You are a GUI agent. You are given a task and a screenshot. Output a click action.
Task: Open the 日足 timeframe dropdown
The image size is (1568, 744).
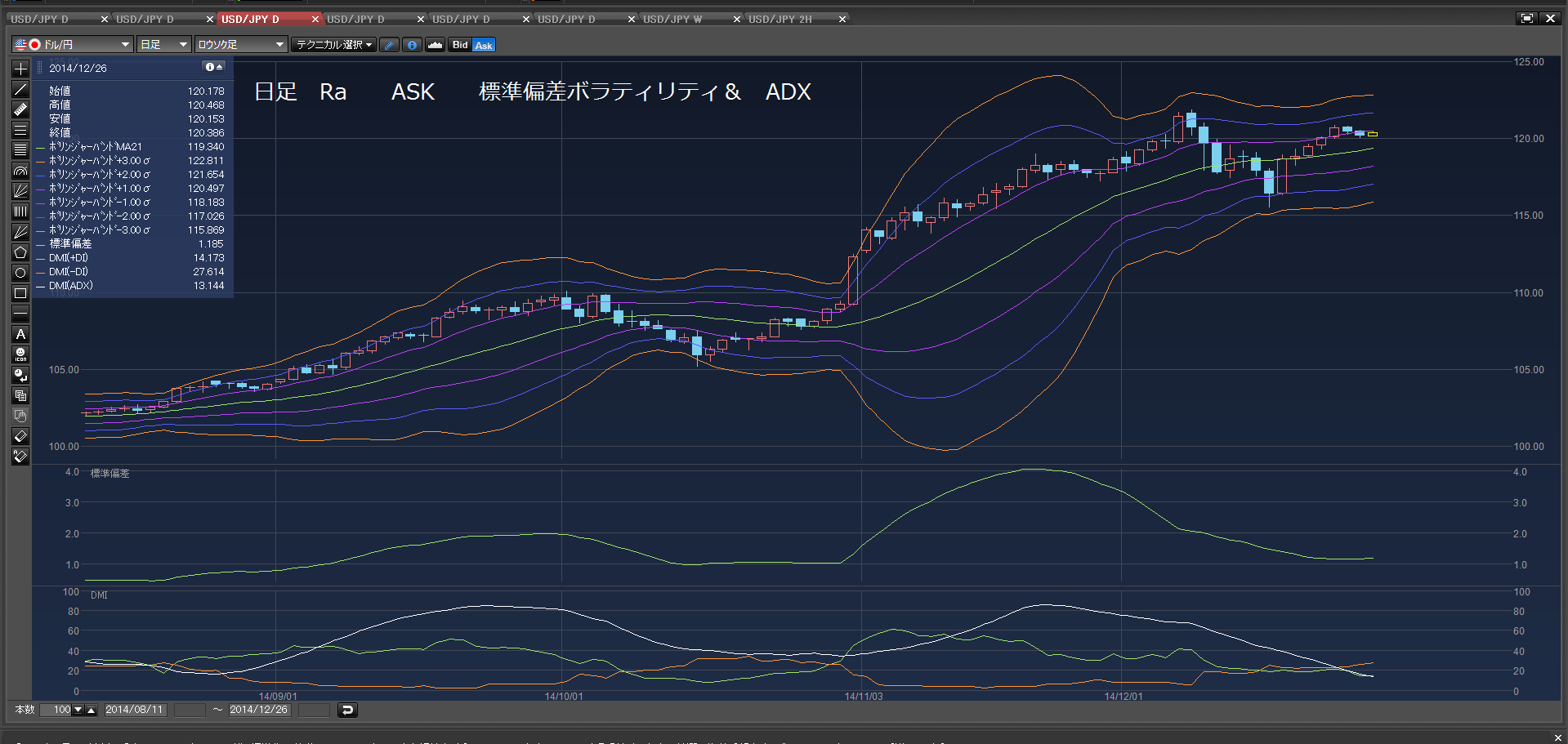pos(163,45)
